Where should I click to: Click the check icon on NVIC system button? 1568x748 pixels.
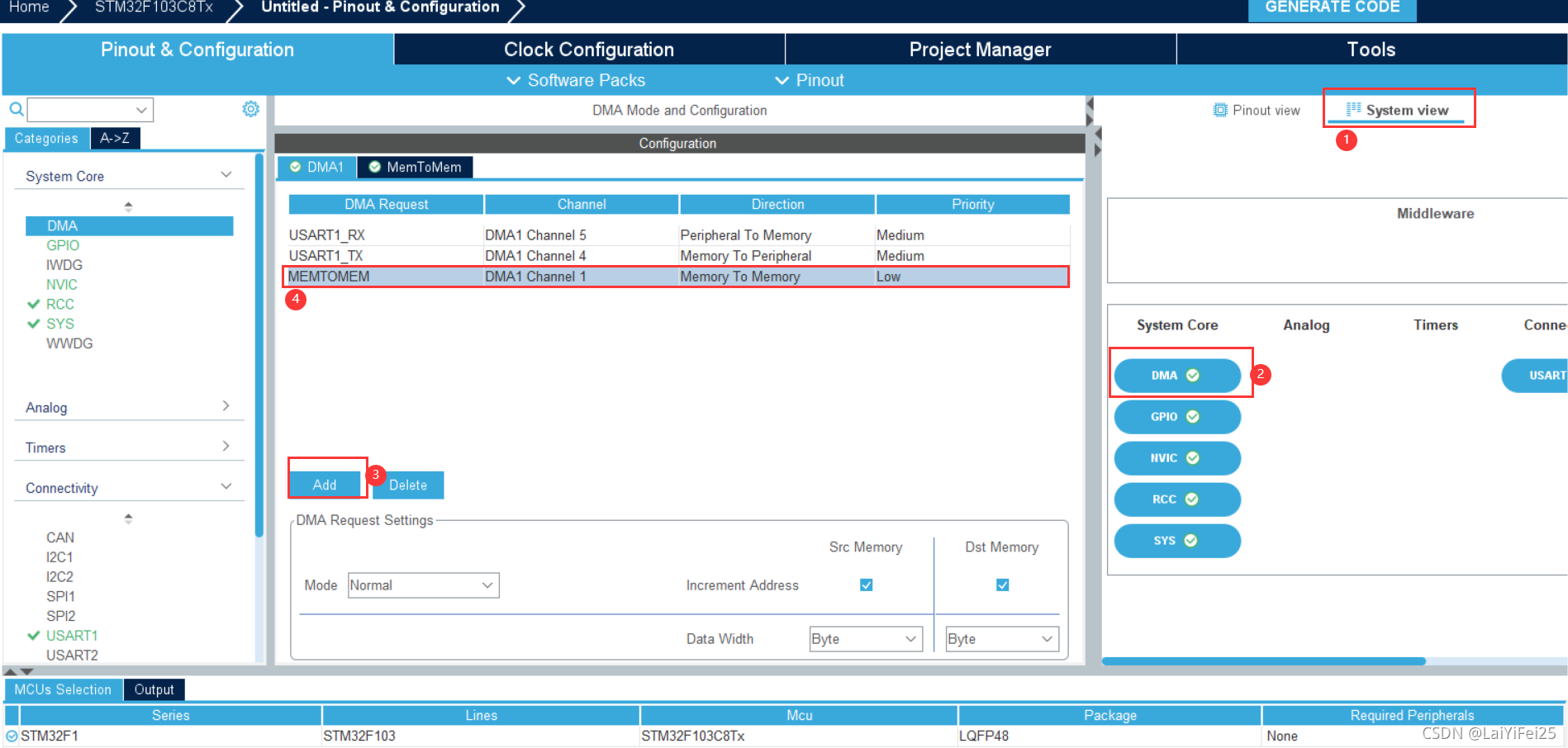coord(1193,457)
